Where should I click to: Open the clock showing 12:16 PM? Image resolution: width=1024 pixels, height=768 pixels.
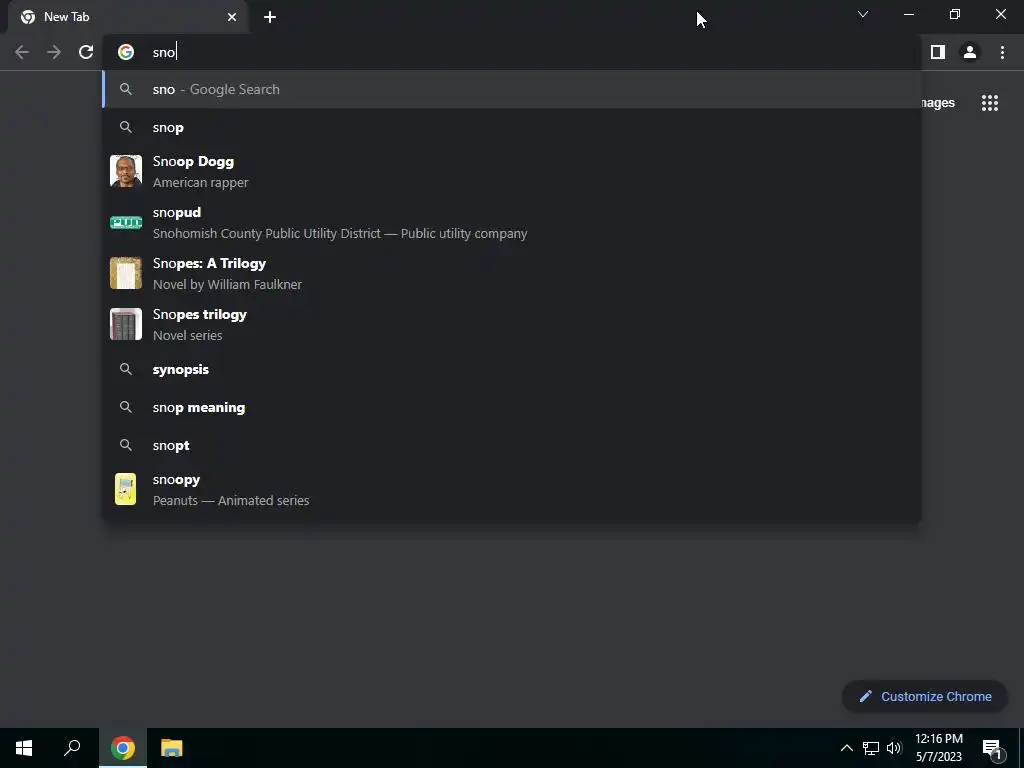click(x=939, y=748)
